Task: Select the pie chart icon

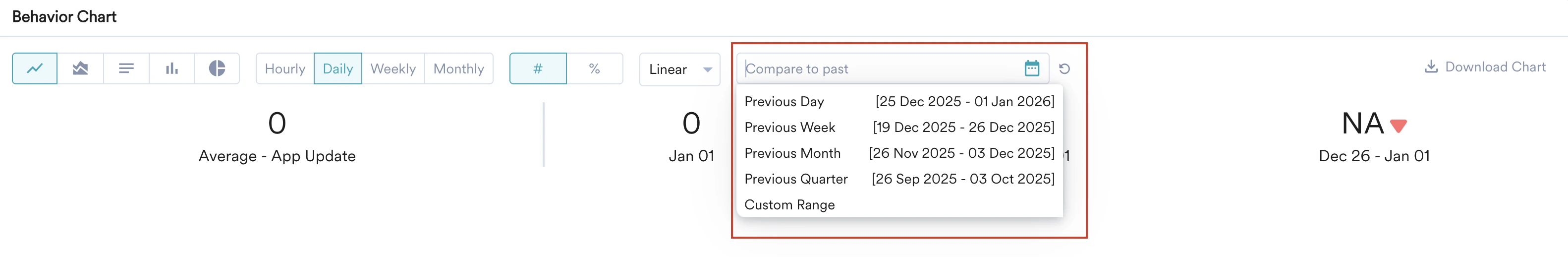Action: (x=217, y=68)
